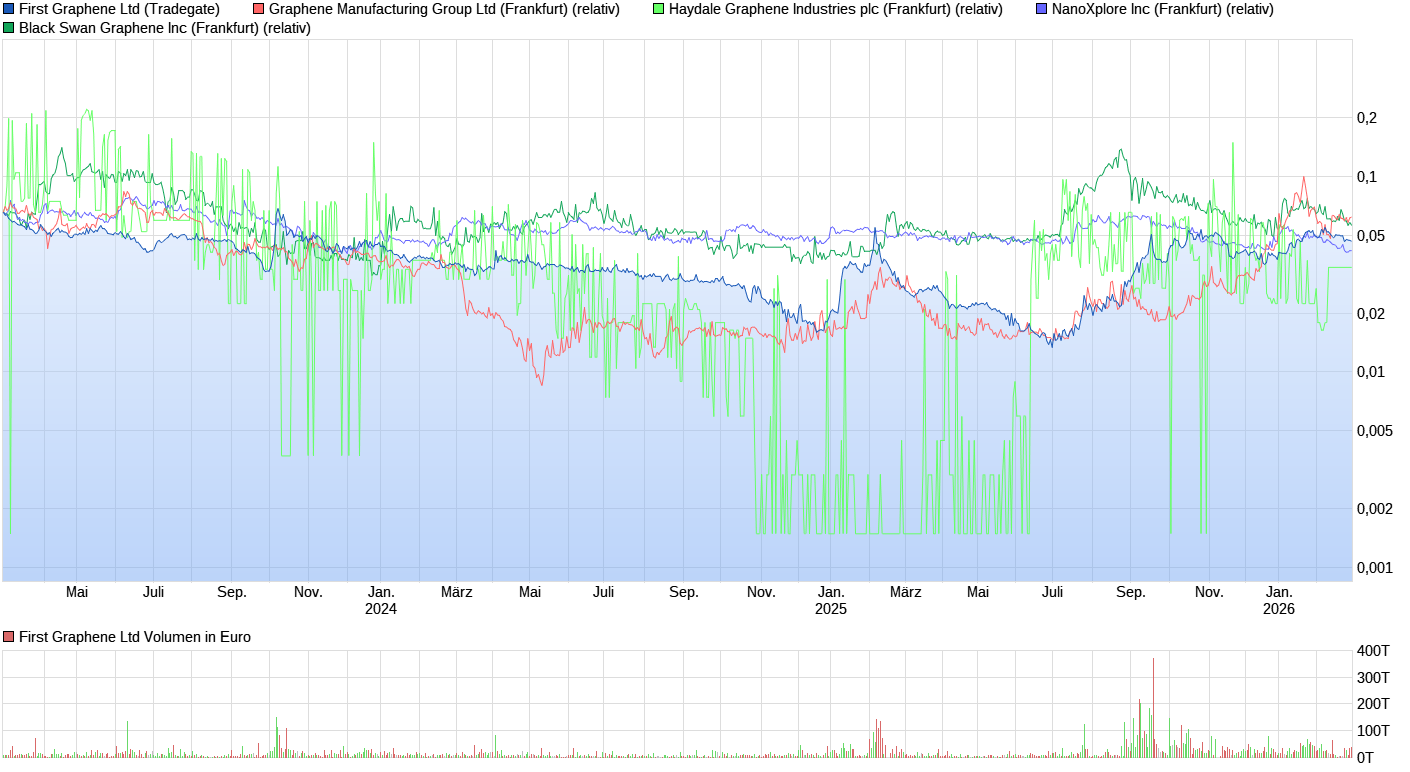Select the NanoXplore Inc (Frankfurt) legend text
1410x772 pixels.
point(1163,9)
